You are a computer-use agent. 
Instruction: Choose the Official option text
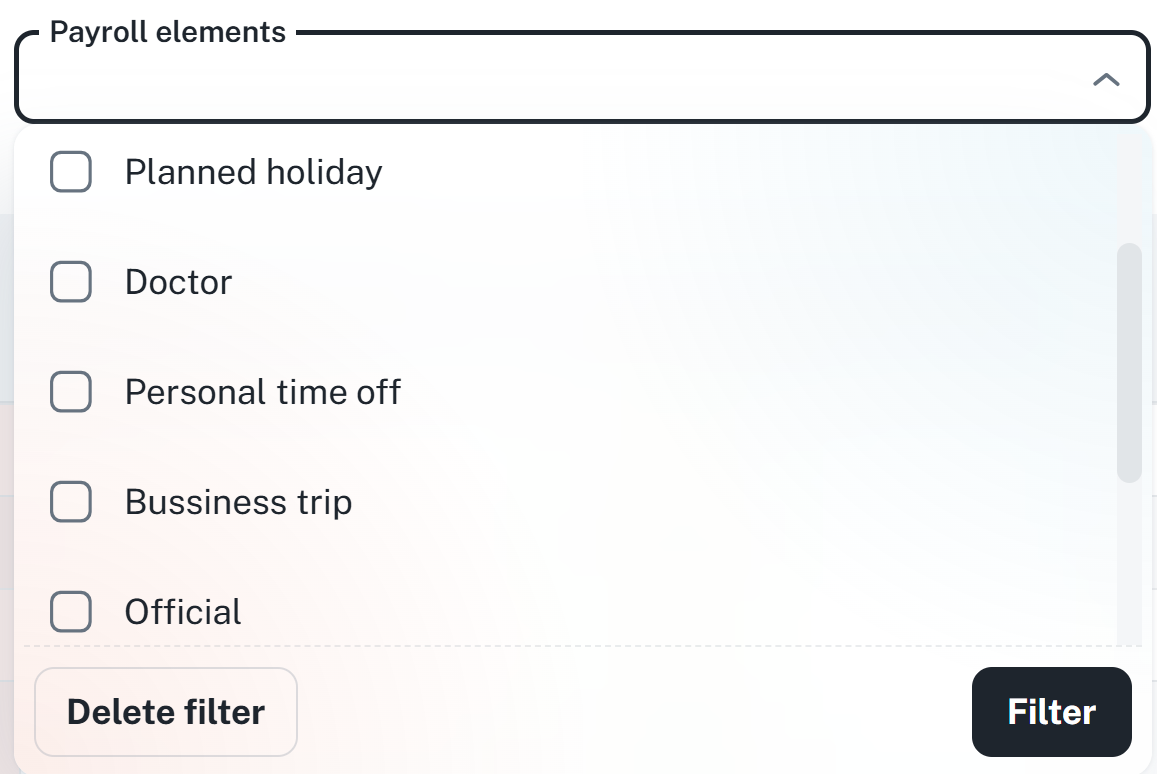[x=183, y=612]
